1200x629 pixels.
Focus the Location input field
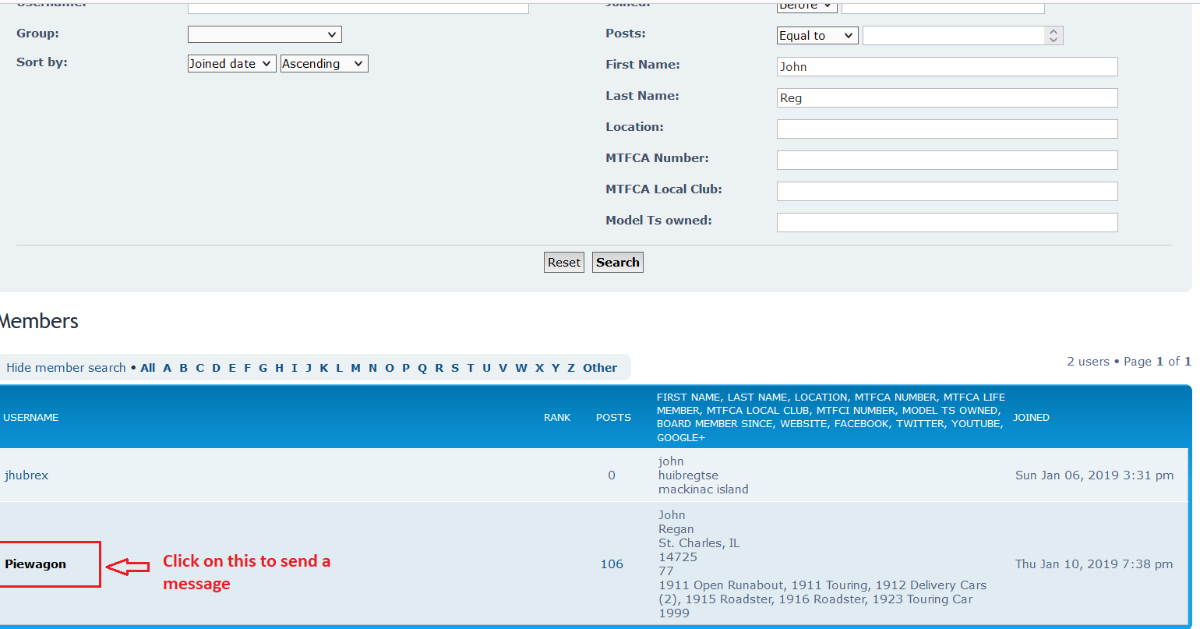946,129
